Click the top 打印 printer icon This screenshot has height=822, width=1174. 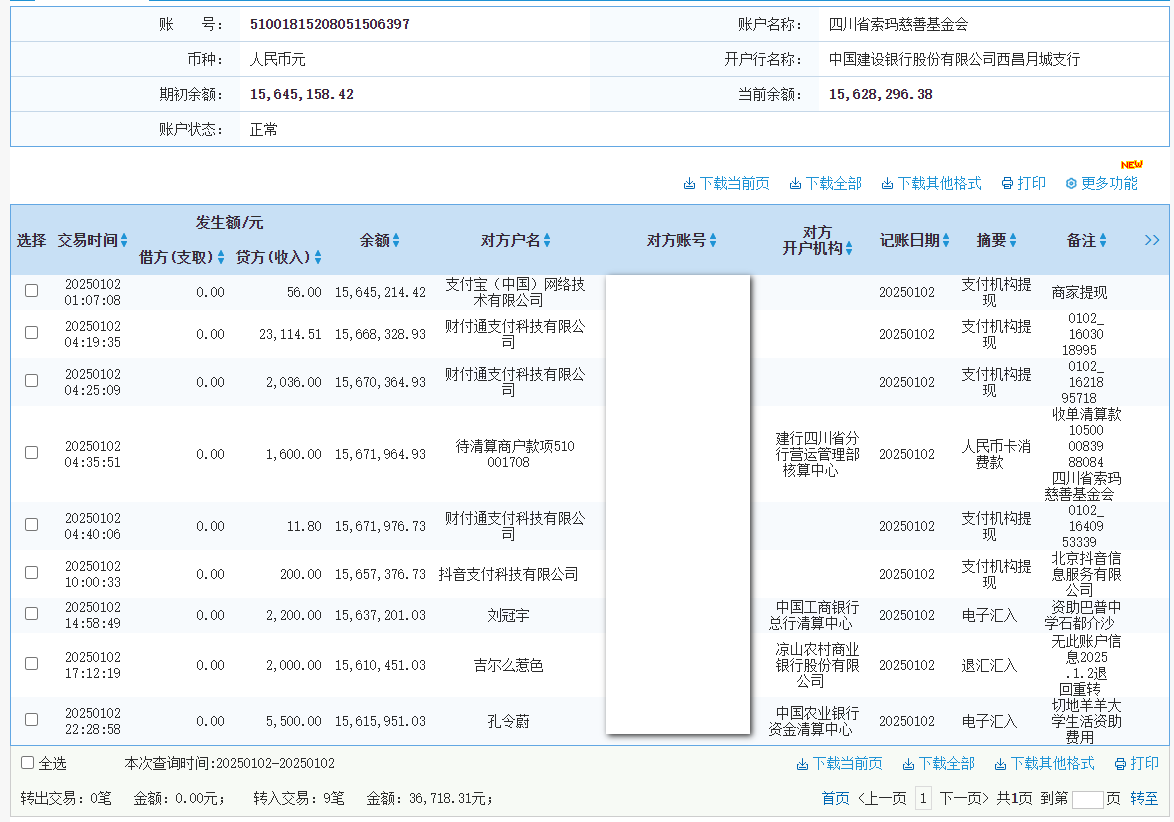[x=1007, y=184]
